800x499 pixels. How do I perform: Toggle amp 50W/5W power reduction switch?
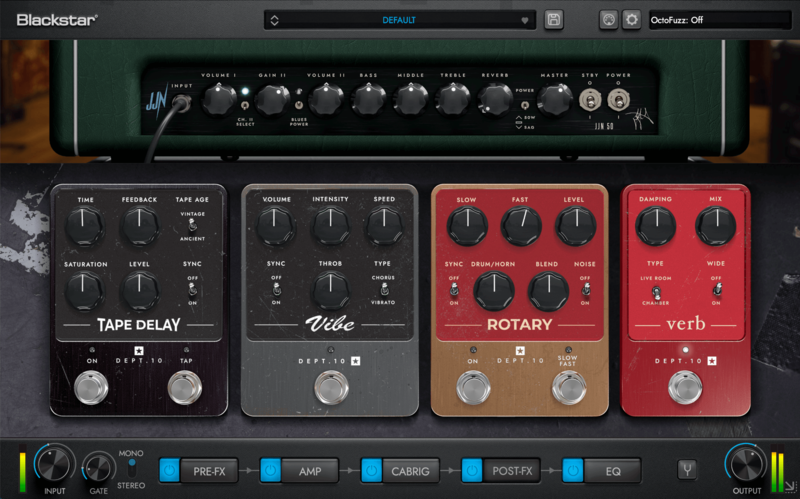pos(524,106)
